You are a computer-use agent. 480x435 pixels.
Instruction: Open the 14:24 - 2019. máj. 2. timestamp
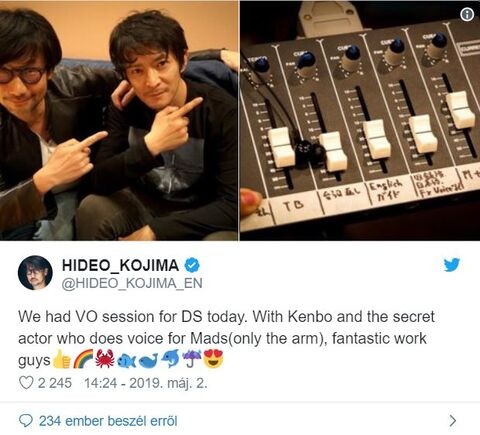[146, 383]
